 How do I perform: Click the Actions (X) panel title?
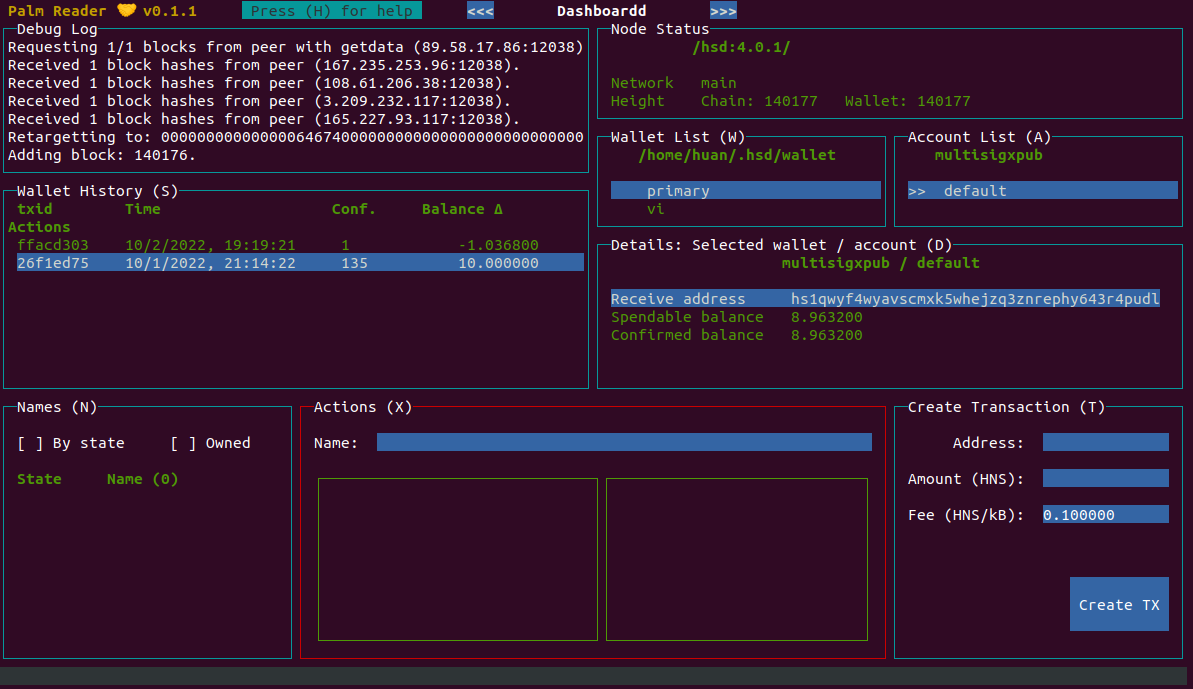click(363, 407)
